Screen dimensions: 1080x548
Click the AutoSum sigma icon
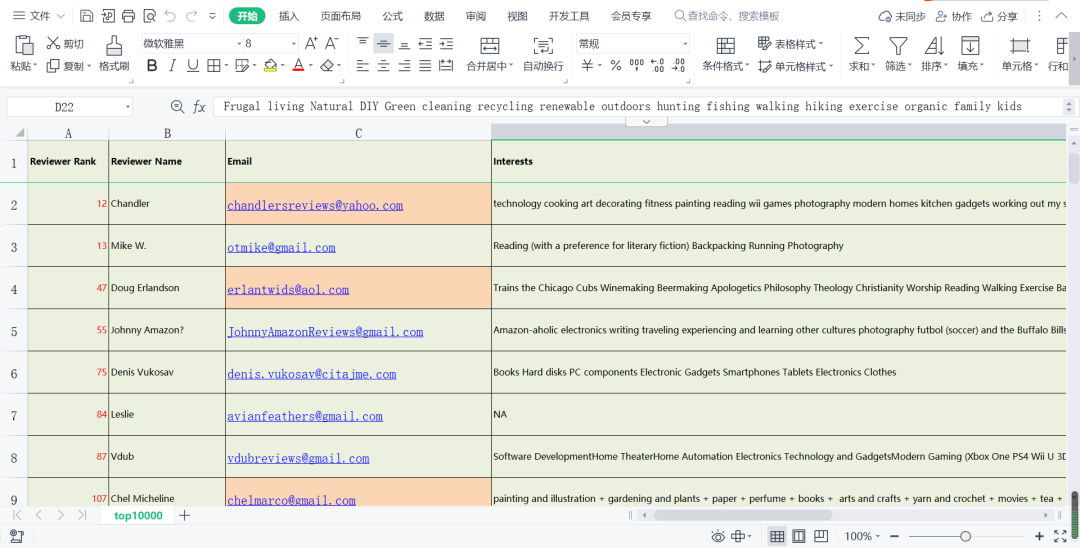point(860,45)
